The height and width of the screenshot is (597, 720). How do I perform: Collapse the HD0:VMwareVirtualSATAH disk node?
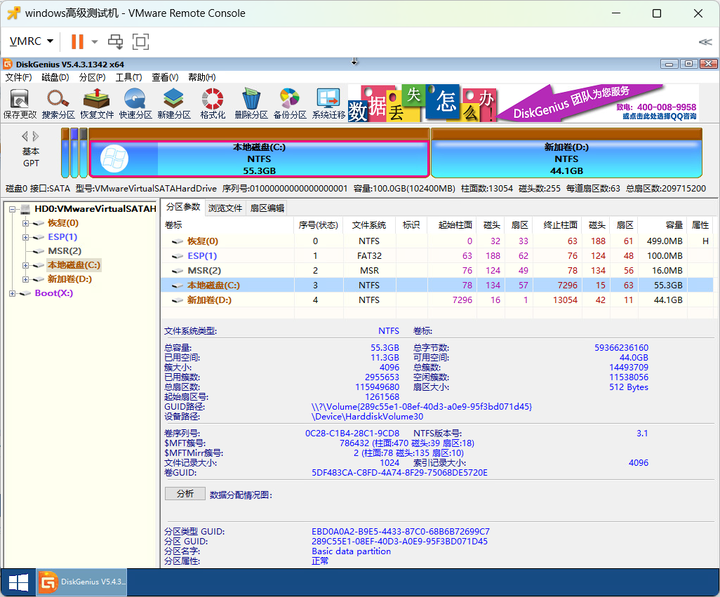(12, 209)
